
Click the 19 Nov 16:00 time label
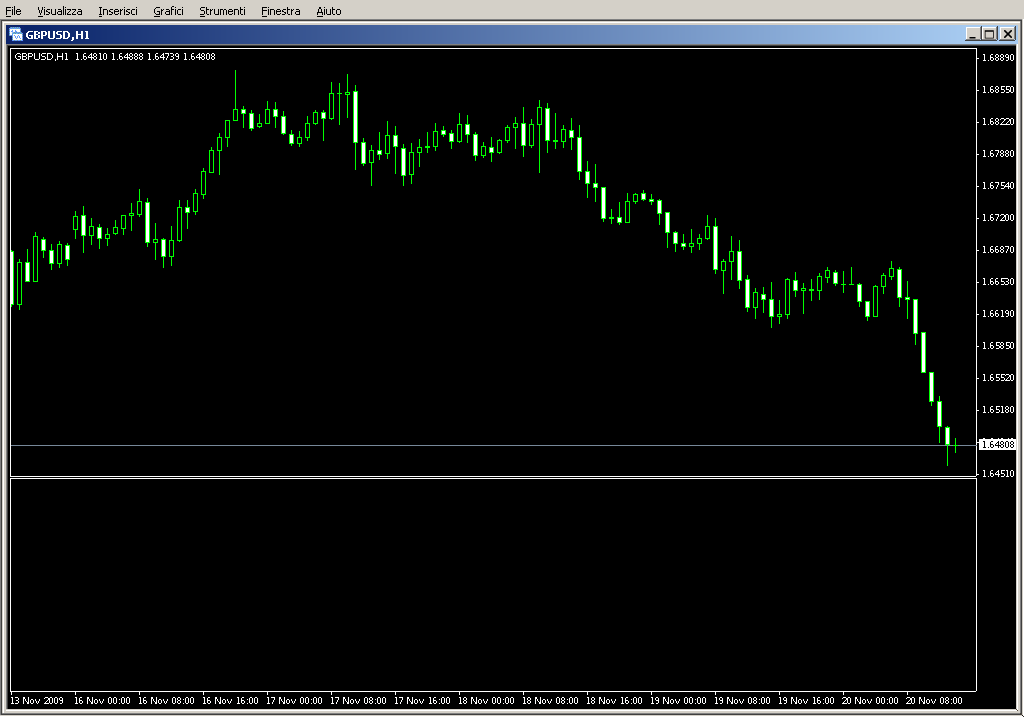806,701
